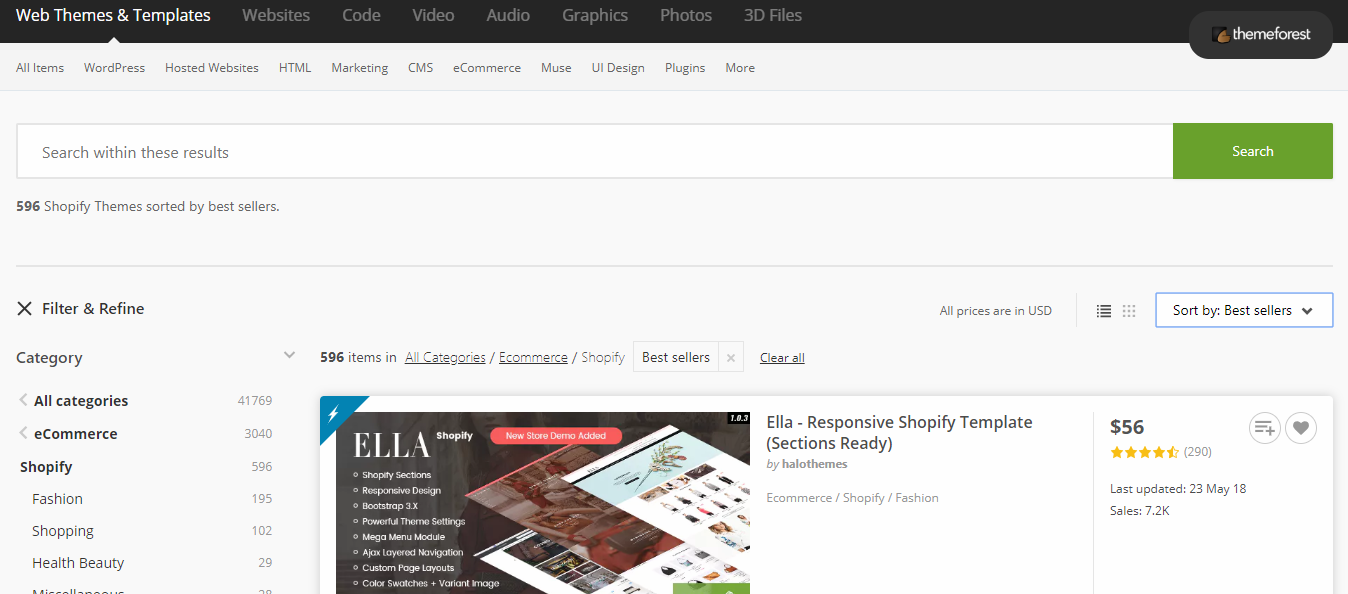Select All Items in subnavigation

tap(40, 68)
